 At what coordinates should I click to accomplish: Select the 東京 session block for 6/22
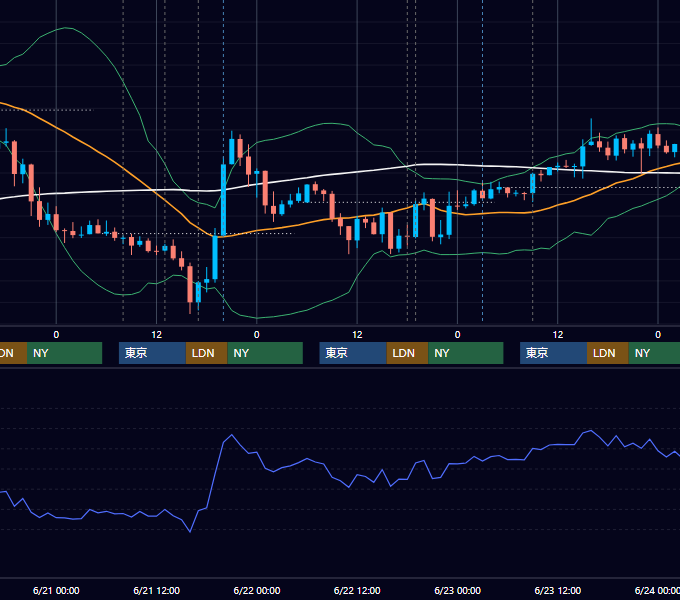pyautogui.click(x=353, y=353)
